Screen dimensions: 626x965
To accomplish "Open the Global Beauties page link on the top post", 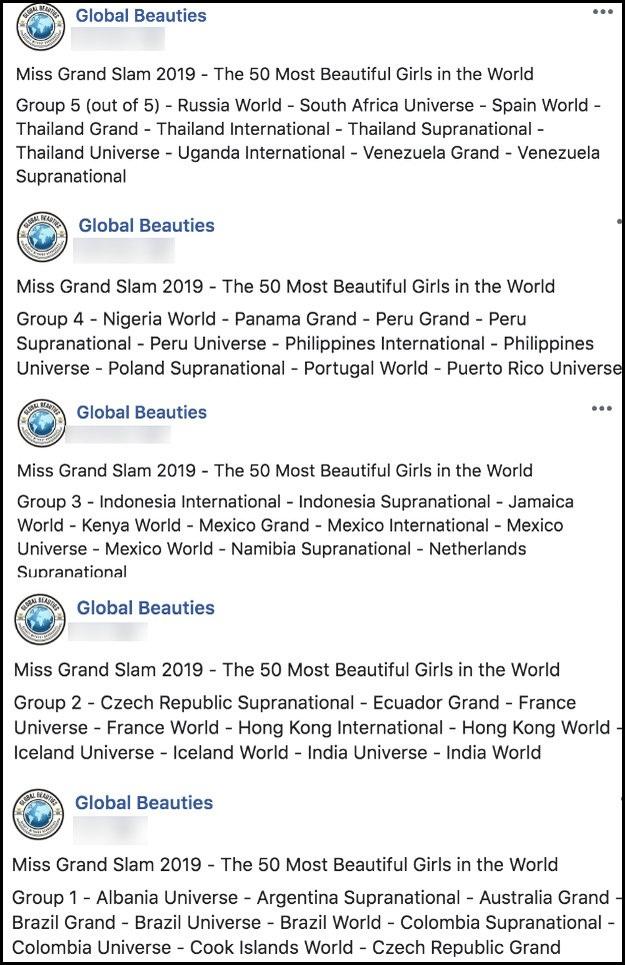I will click(141, 15).
